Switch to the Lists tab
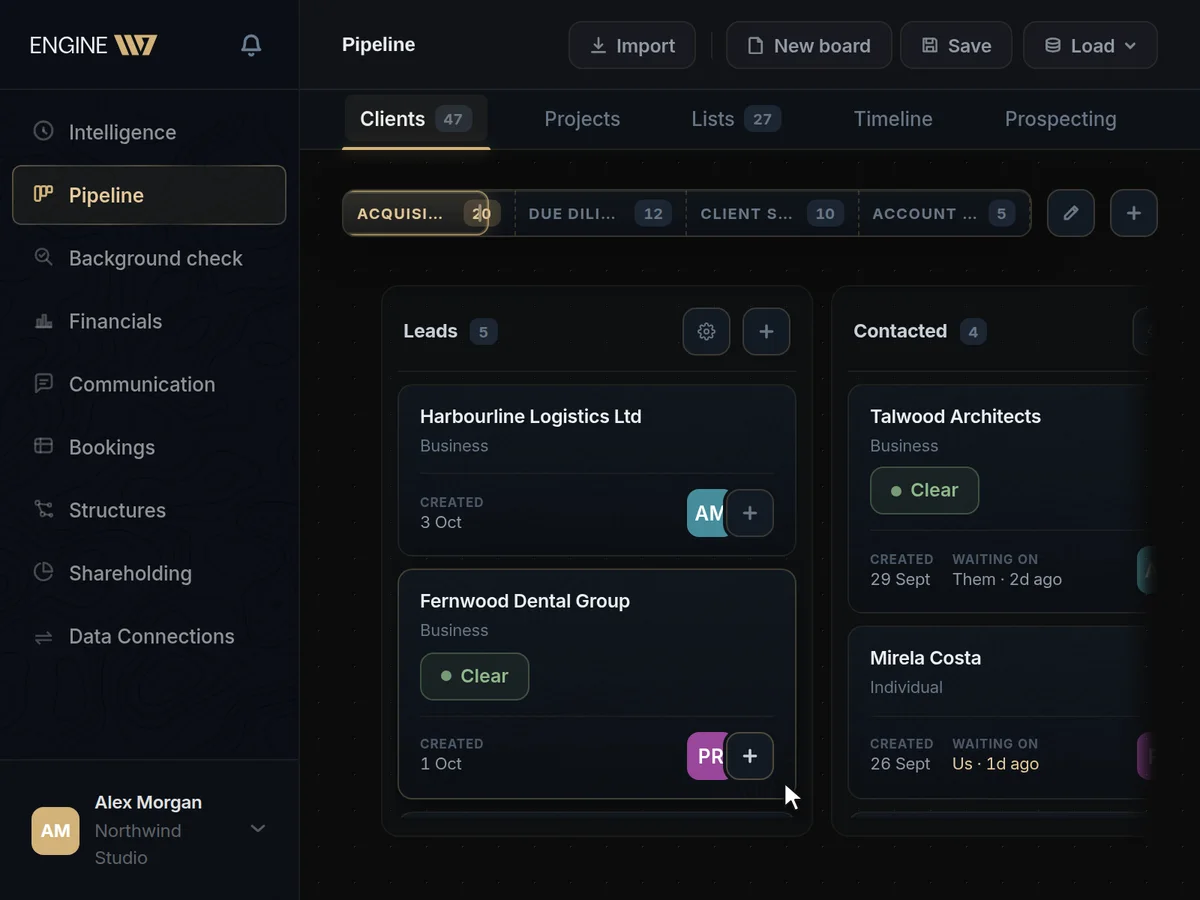The height and width of the screenshot is (900, 1200). tap(736, 119)
